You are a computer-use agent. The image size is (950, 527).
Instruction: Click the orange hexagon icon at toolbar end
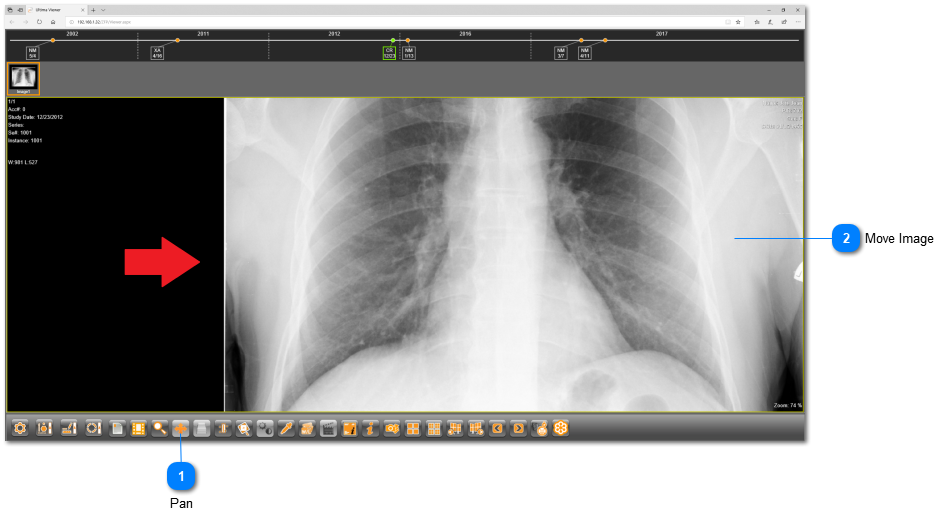(561, 428)
